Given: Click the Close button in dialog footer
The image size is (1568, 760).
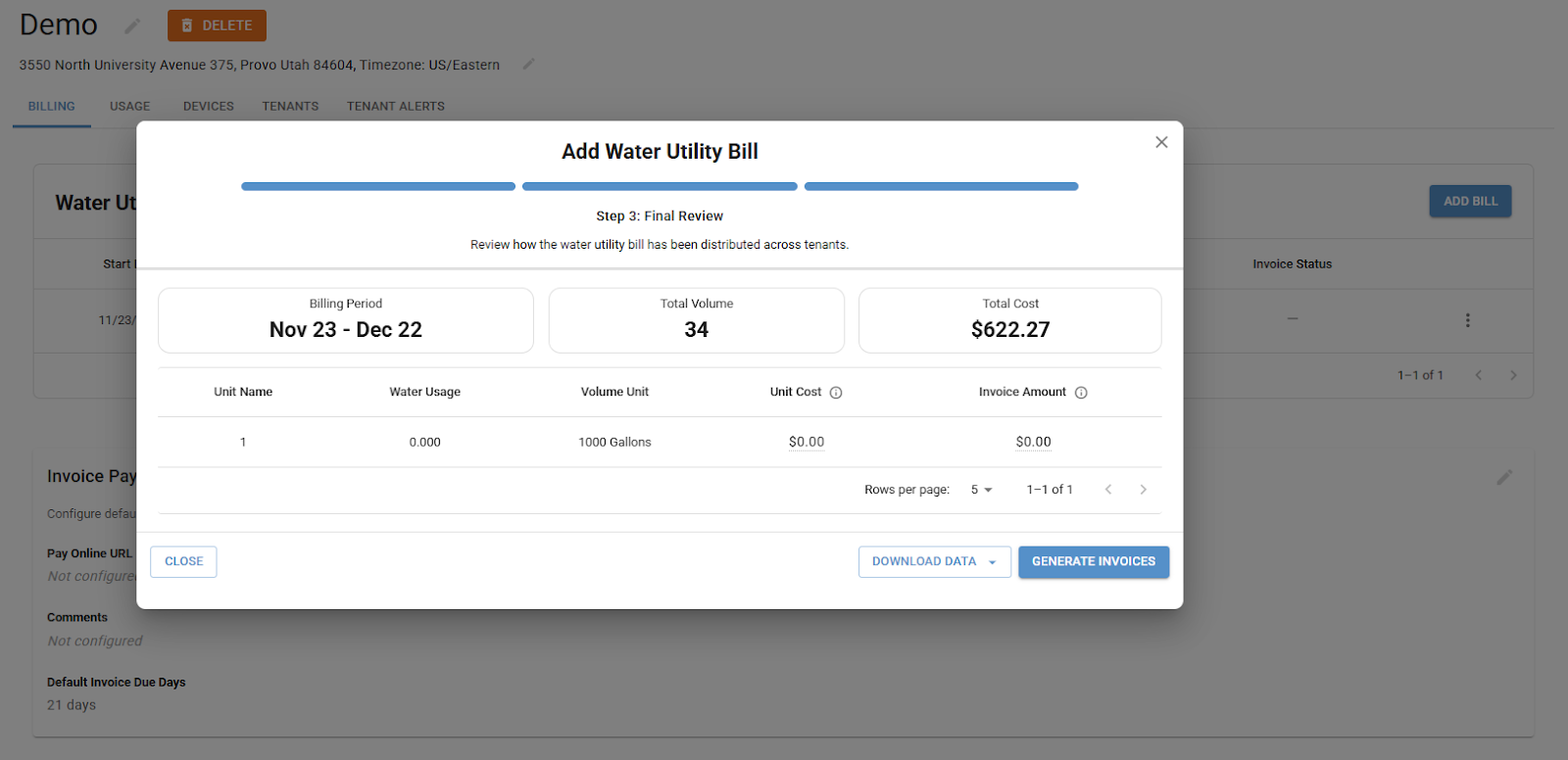Looking at the screenshot, I should [183, 562].
